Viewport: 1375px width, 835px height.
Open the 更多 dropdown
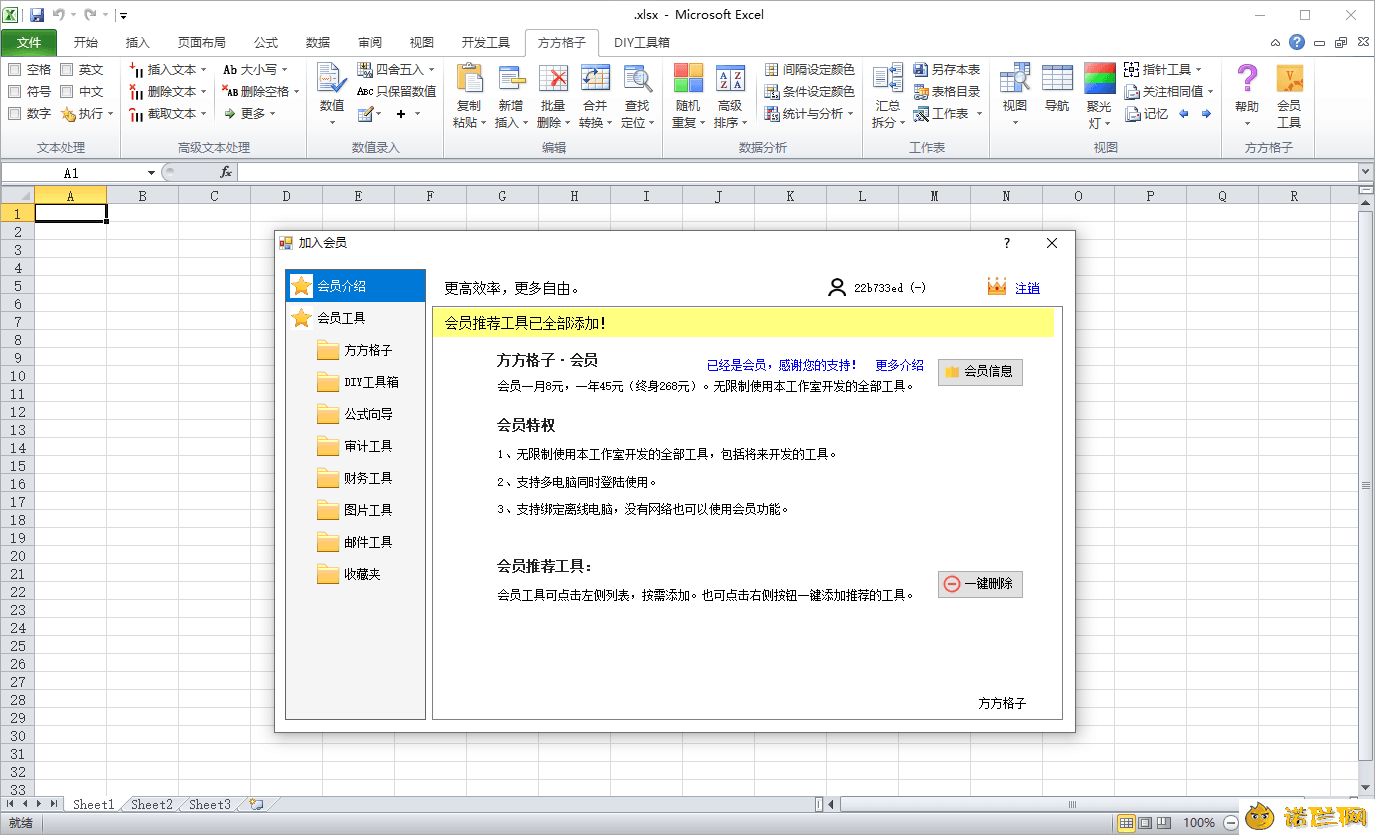pyautogui.click(x=250, y=113)
